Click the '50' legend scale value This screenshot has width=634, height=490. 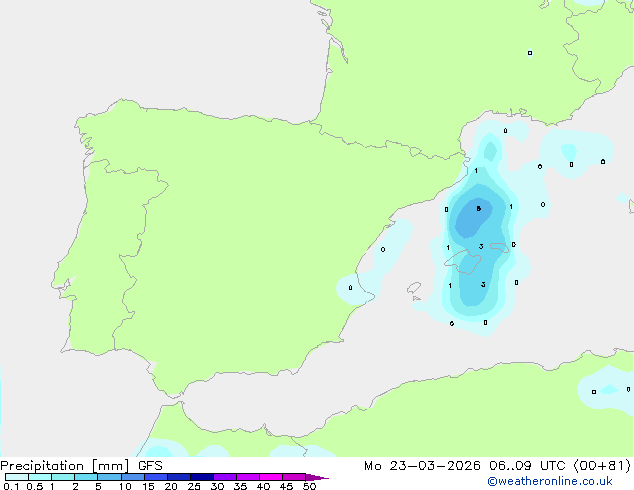tap(309, 486)
